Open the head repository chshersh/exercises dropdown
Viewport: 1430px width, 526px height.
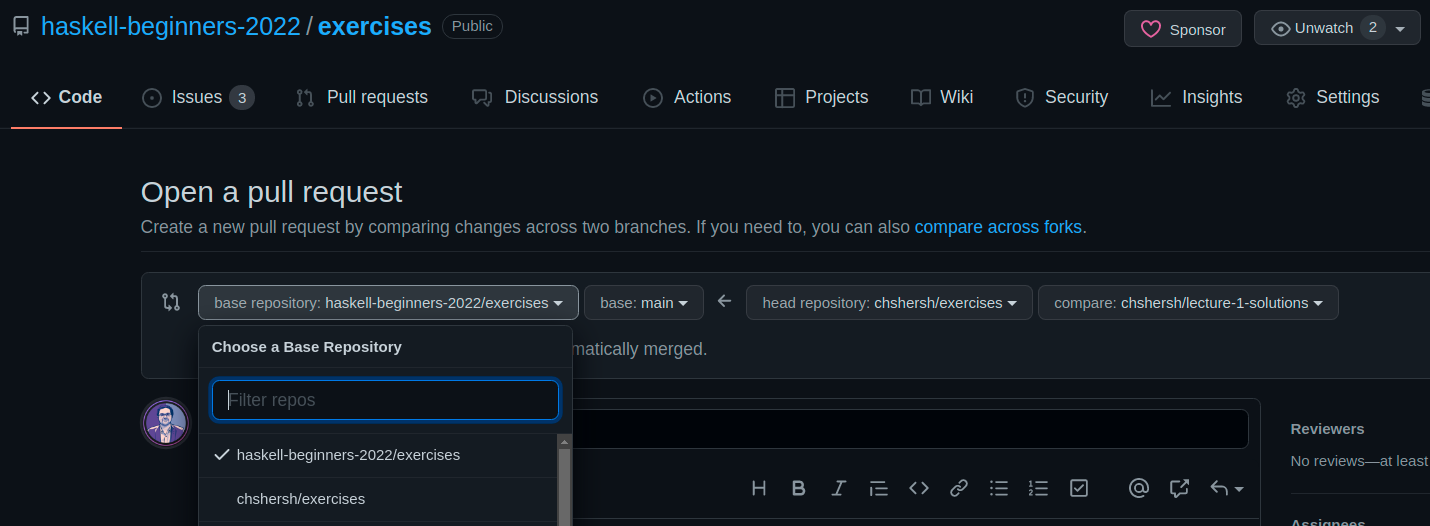pyautogui.click(x=889, y=303)
